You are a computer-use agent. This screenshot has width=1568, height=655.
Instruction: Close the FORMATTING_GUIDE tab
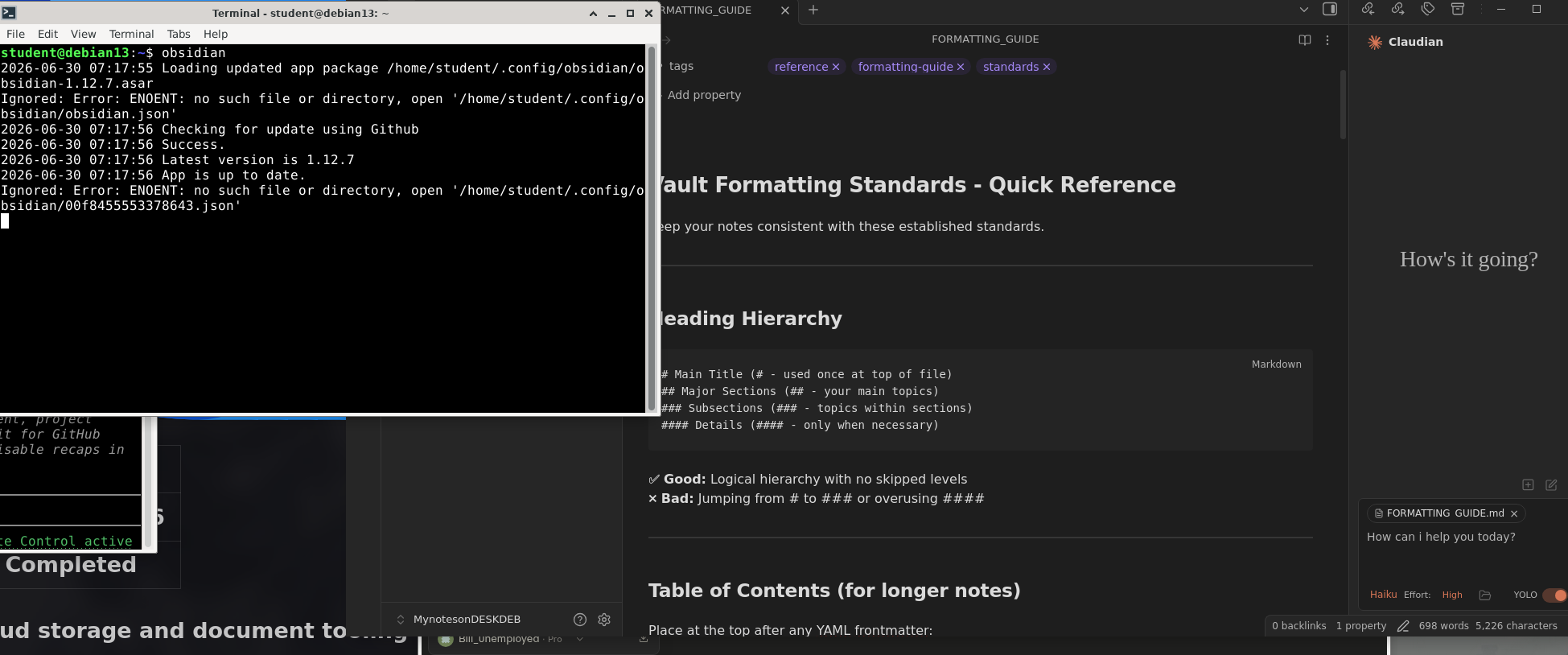[x=785, y=10]
